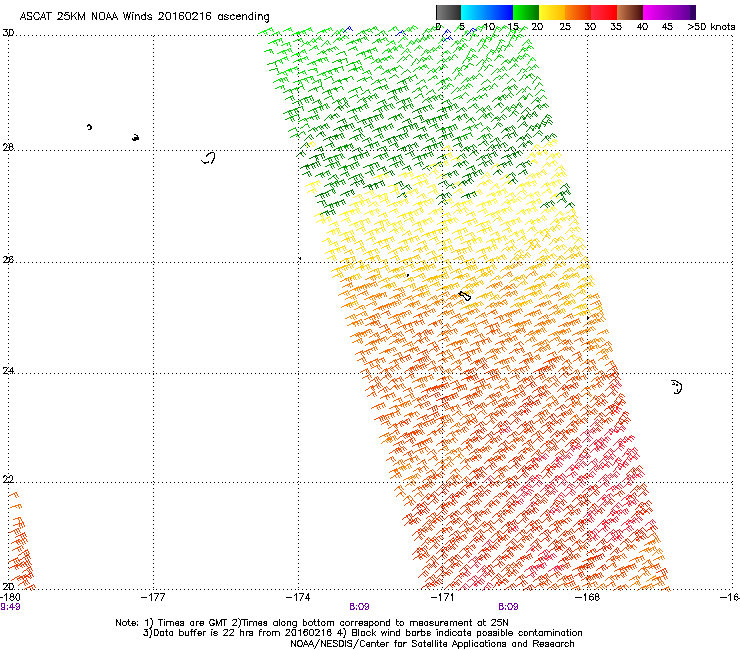Click the '45' legend scale label
740x650 pixels.
pyautogui.click(x=667, y=27)
